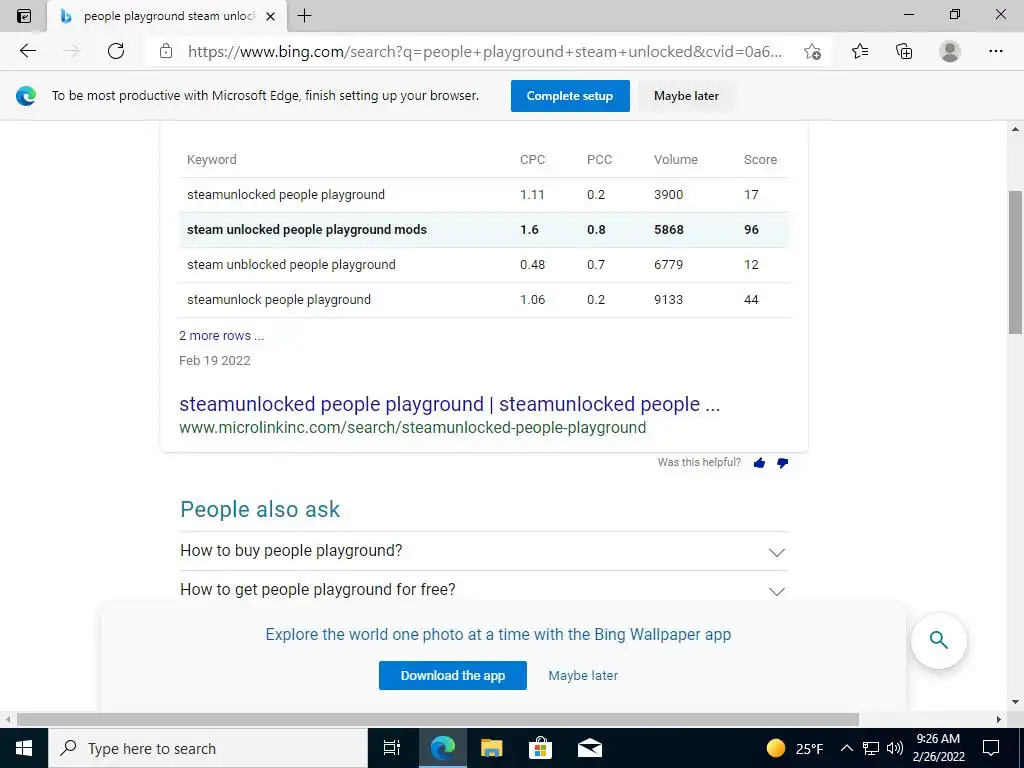Screen dimensions: 1024x768
Task: Select 'steam unlocked people playground mods' row
Action: tap(484, 230)
